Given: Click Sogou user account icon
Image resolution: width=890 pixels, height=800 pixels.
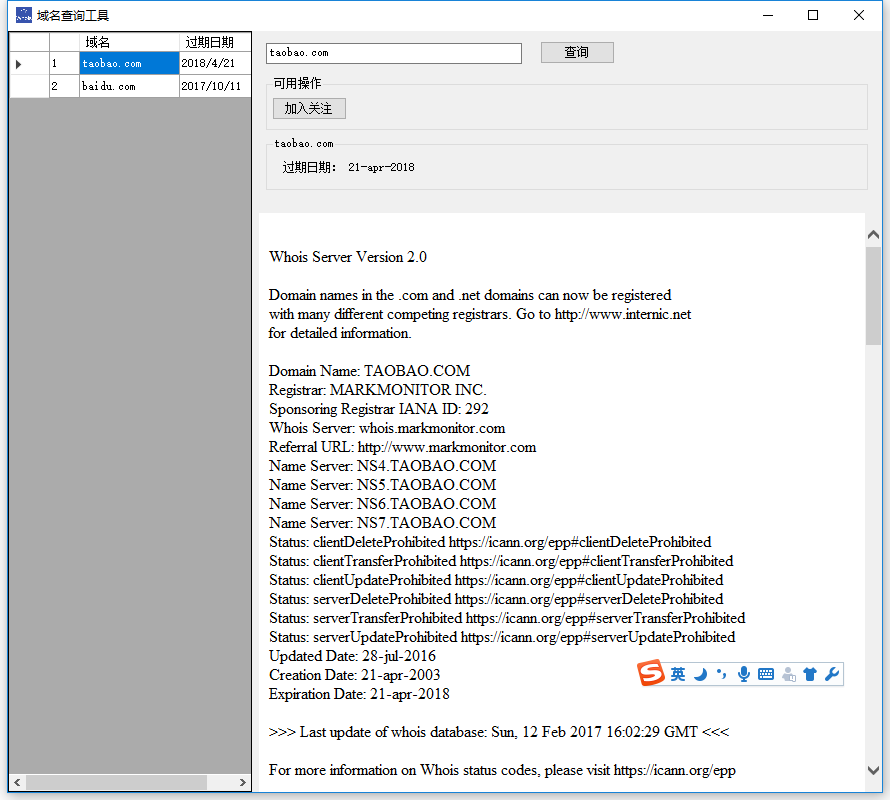Looking at the screenshot, I should [788, 675].
